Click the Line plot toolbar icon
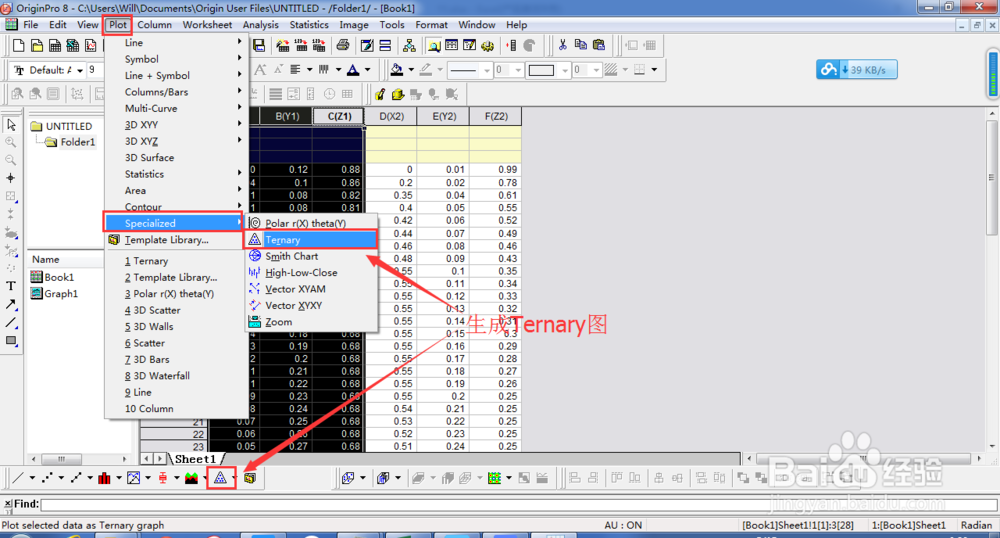This screenshot has height=538, width=1000. 18,477
